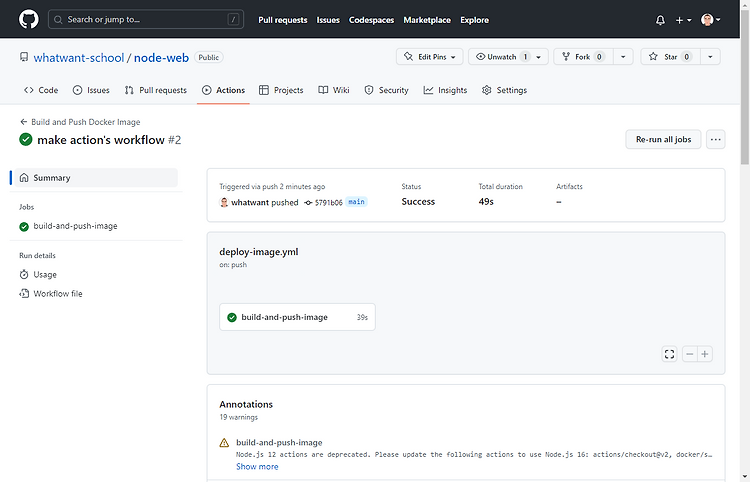Click Show more under annotations

tap(257, 466)
